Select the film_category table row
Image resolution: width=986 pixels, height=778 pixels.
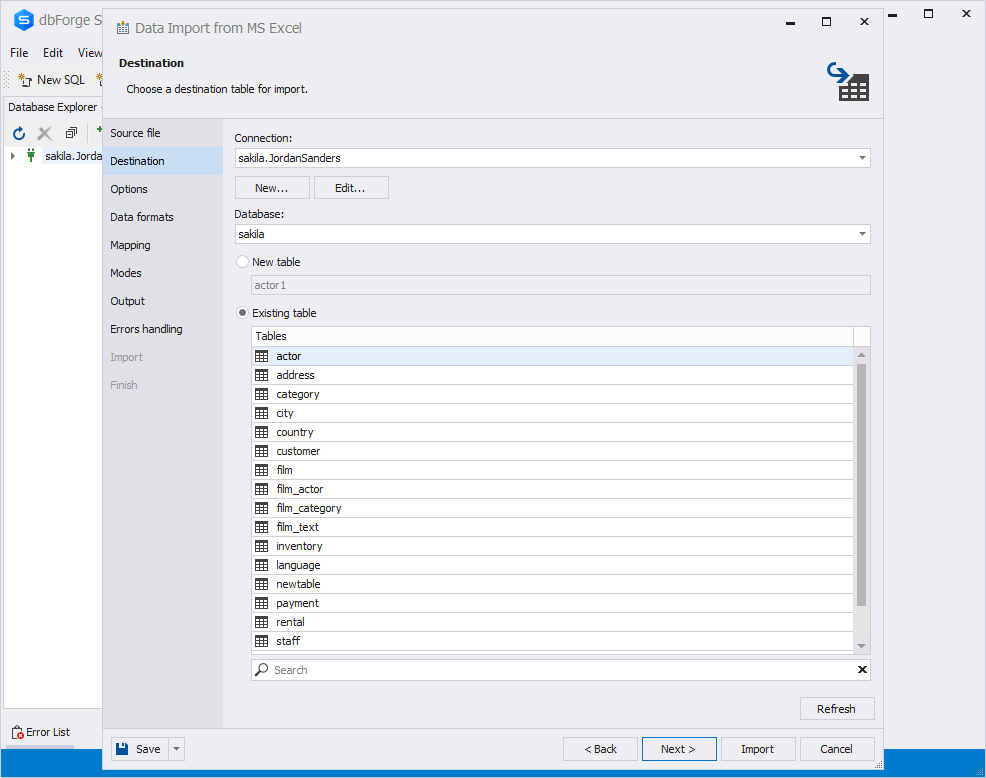(552, 508)
